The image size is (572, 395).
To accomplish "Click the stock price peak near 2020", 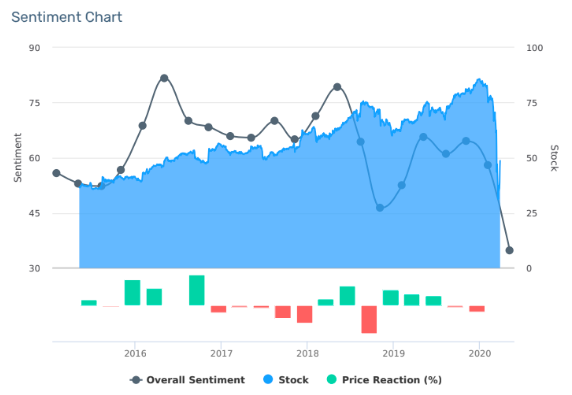I will [479, 79].
